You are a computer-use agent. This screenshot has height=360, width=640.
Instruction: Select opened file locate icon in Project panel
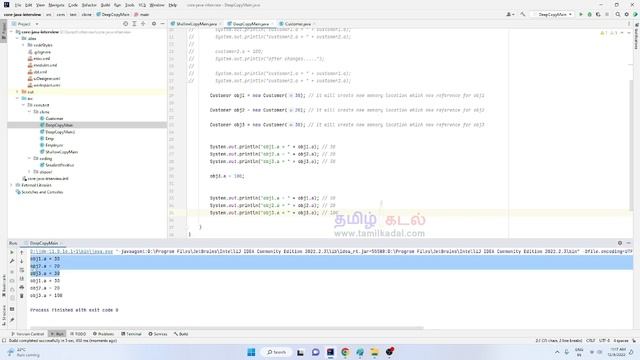(125, 24)
